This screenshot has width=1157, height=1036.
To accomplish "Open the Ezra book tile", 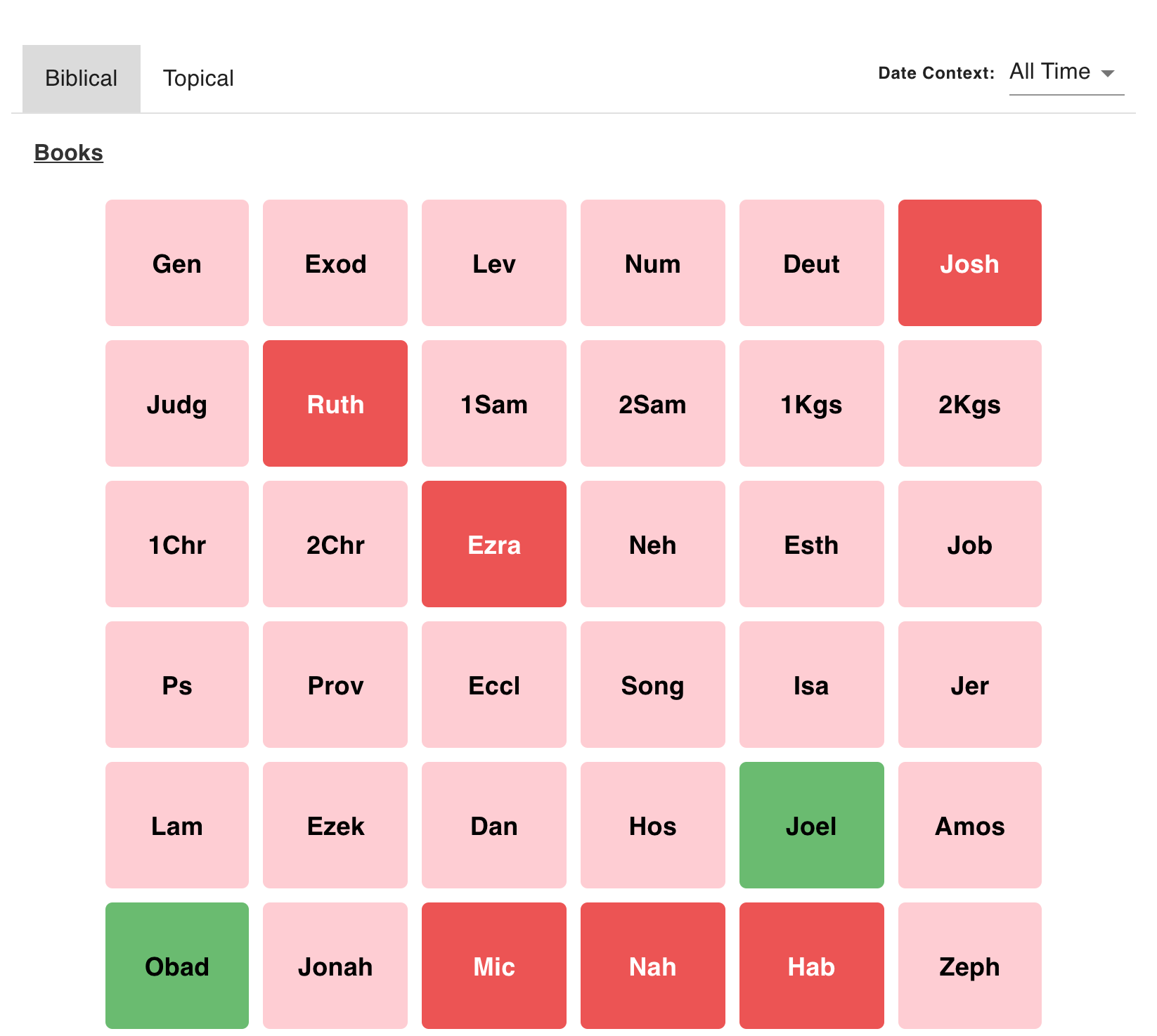I will pos(494,544).
